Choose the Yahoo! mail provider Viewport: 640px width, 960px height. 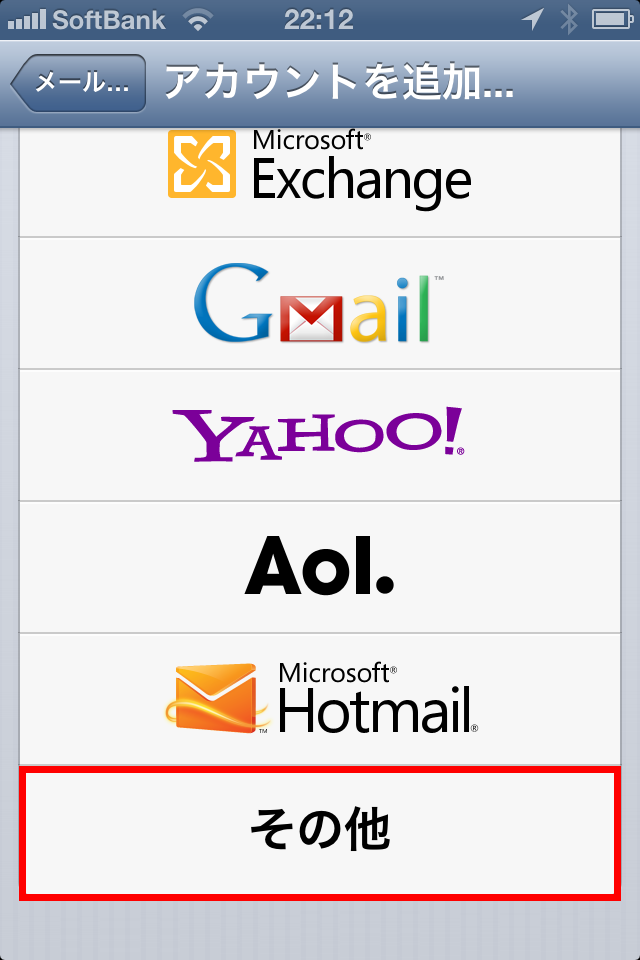click(320, 435)
